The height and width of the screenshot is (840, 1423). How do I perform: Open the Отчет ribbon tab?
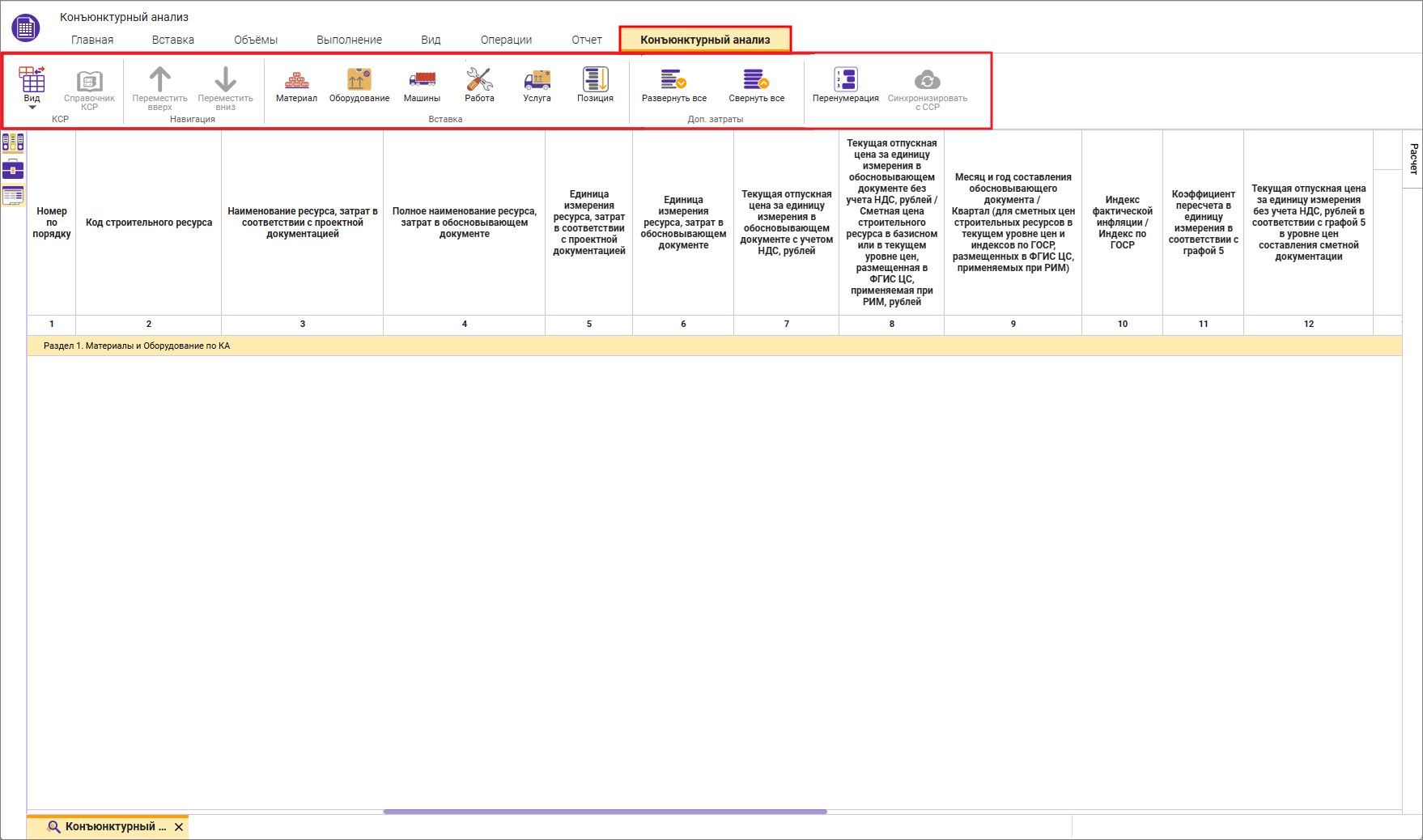tap(587, 40)
